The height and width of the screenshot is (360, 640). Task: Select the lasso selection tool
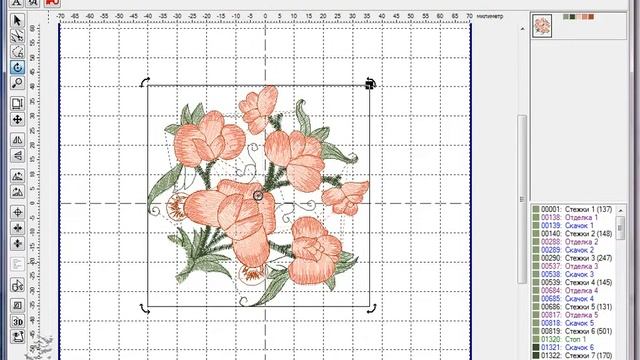click(17, 52)
